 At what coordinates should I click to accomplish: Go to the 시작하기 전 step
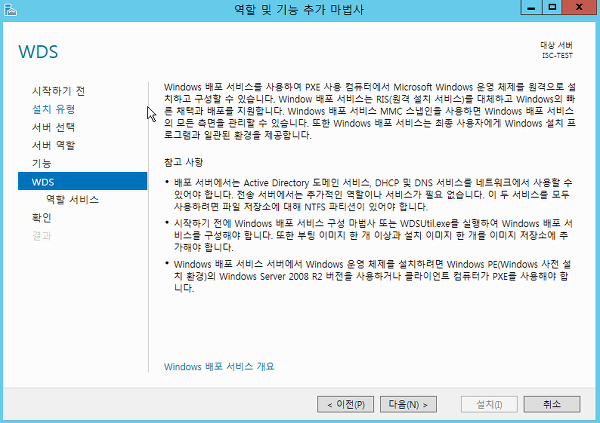click(x=59, y=91)
